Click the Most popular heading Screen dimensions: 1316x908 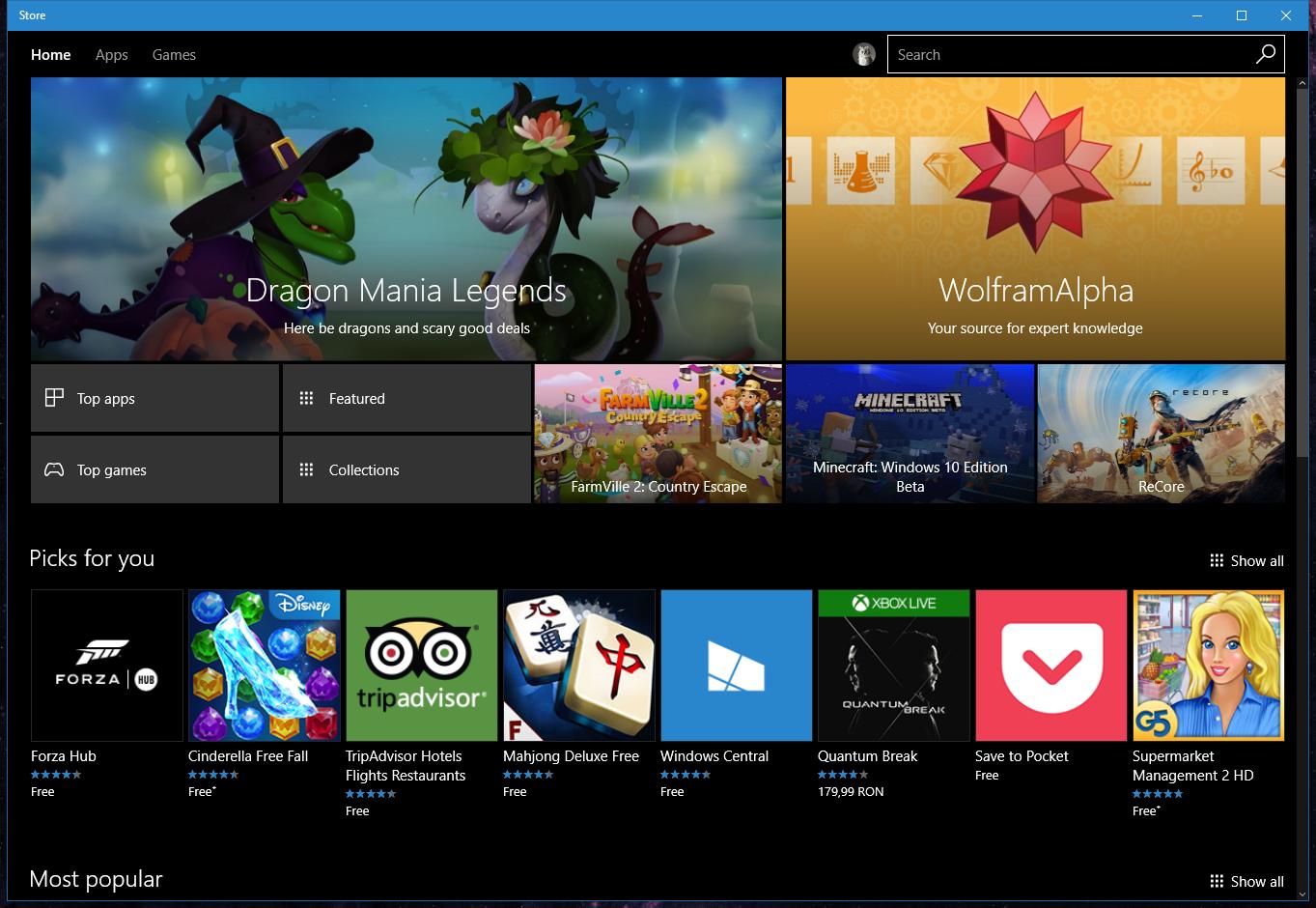96,879
